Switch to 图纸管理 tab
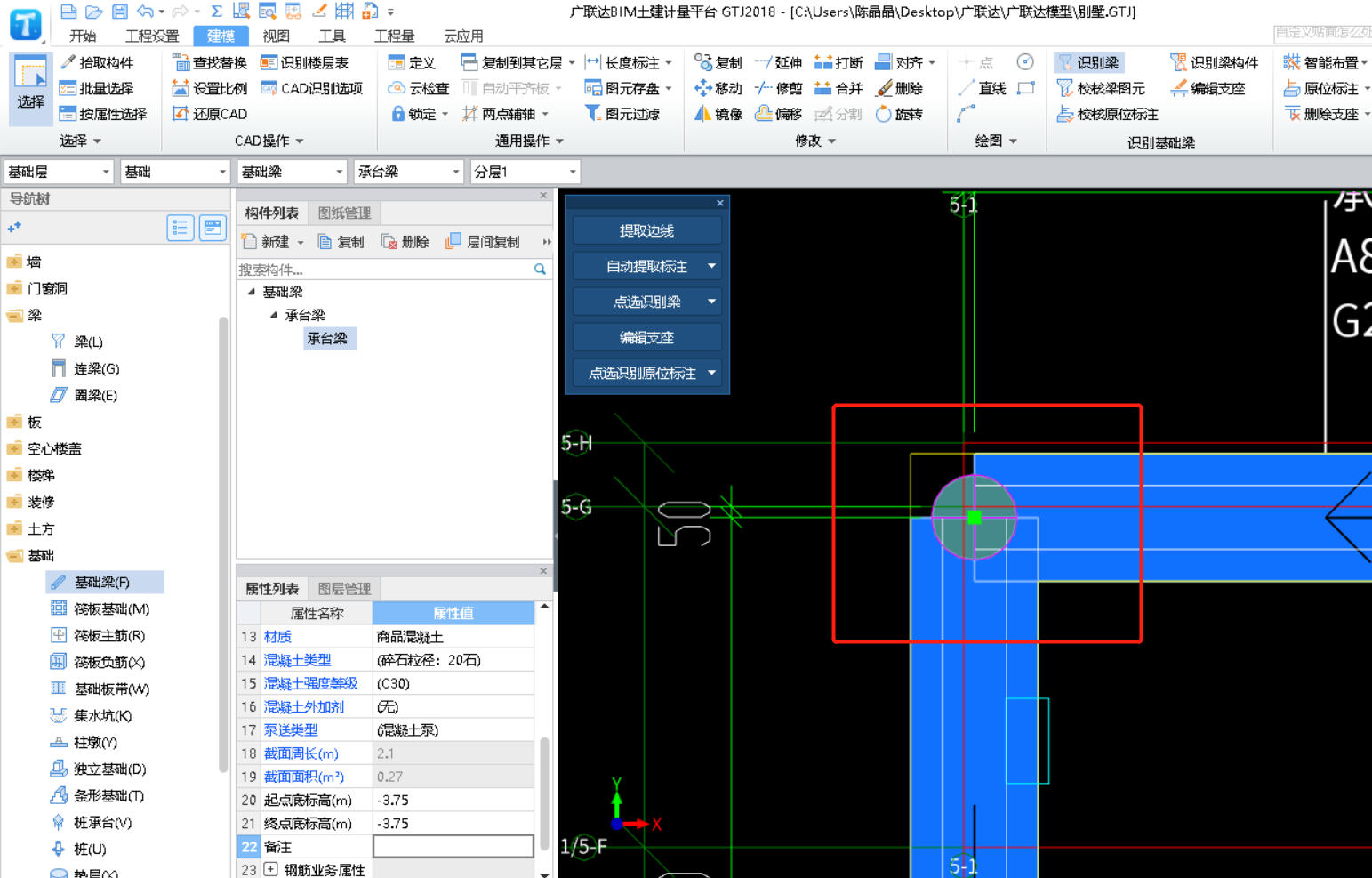Screen dimensions: 1372x878 click(x=344, y=213)
